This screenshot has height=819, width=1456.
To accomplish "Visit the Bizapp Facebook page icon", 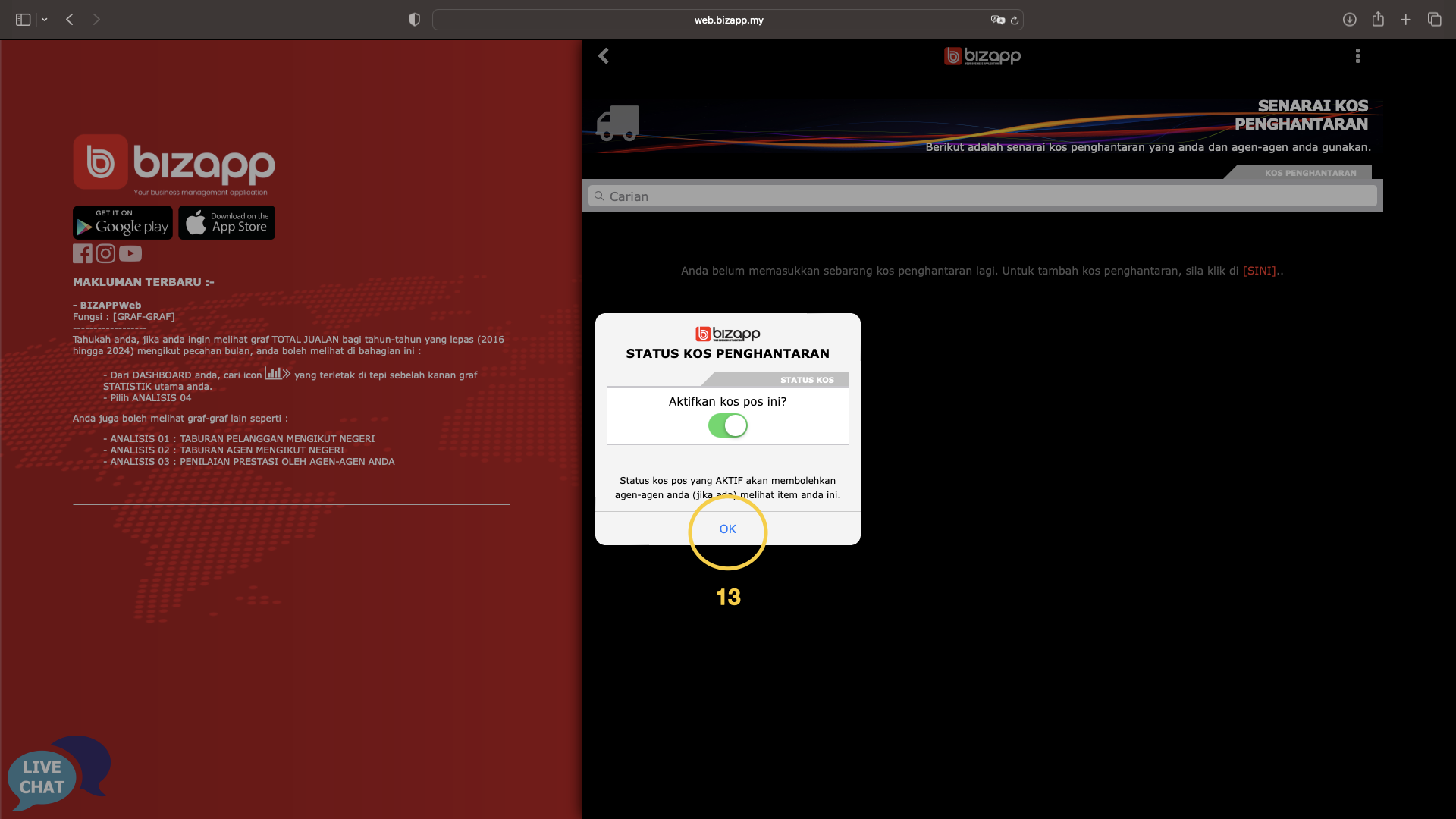I will 82,253.
